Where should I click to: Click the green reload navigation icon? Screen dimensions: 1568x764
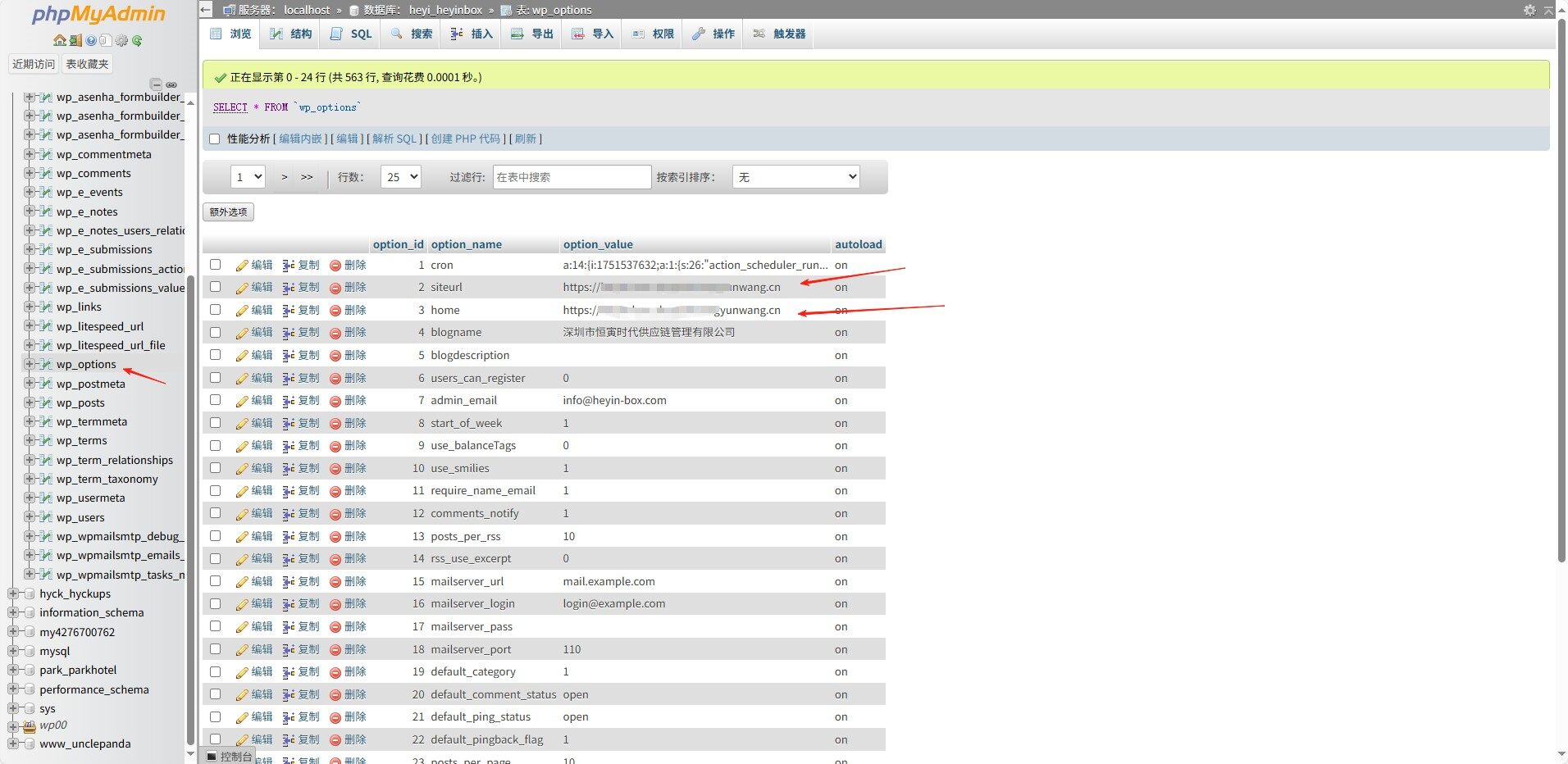click(137, 40)
